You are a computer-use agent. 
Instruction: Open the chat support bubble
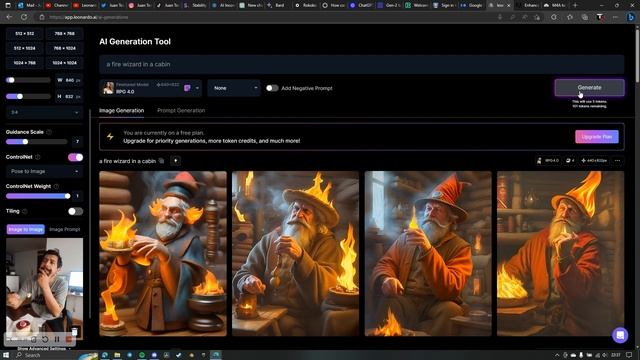pyautogui.click(x=620, y=335)
